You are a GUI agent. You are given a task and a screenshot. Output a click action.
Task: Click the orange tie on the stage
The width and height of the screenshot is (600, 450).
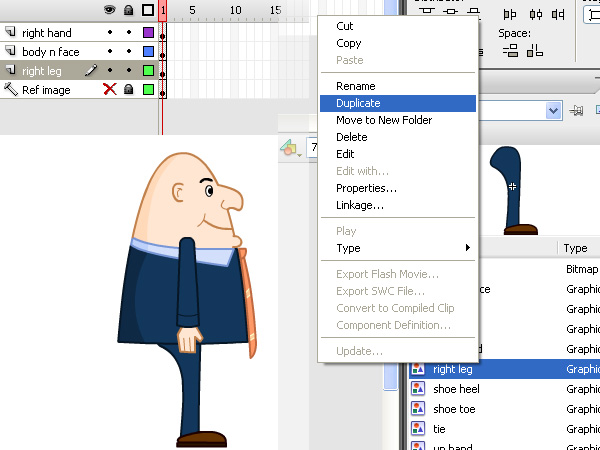pos(248,302)
